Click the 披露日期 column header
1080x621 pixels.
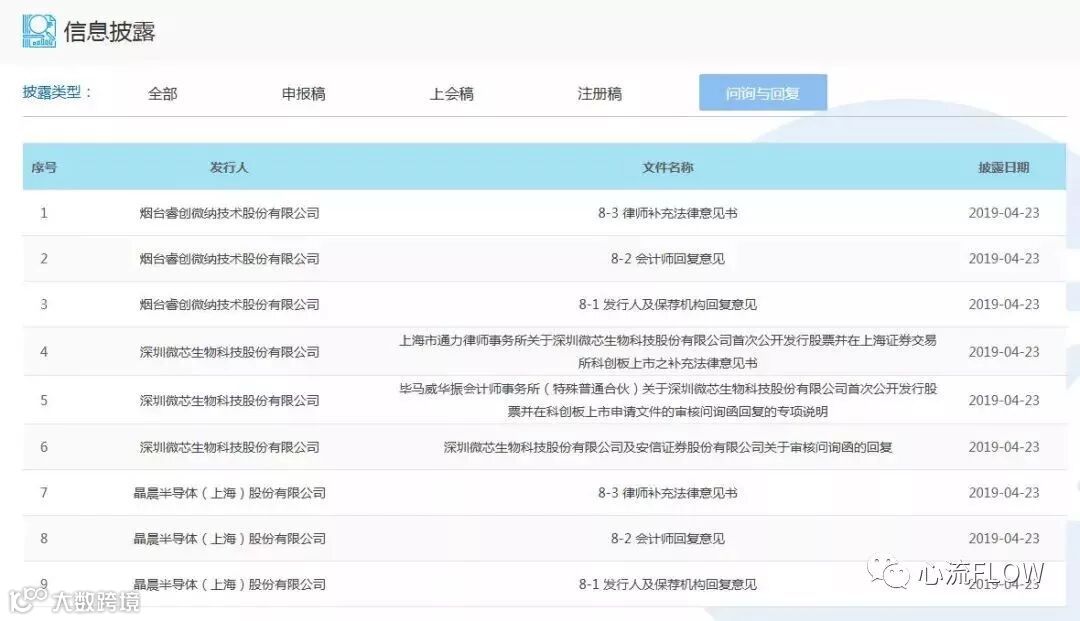(1004, 167)
